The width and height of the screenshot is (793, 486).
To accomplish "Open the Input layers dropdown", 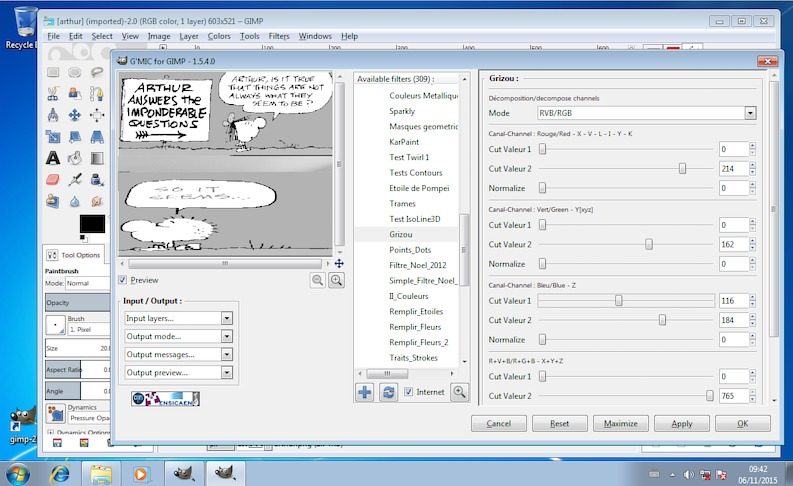I will tap(178, 318).
